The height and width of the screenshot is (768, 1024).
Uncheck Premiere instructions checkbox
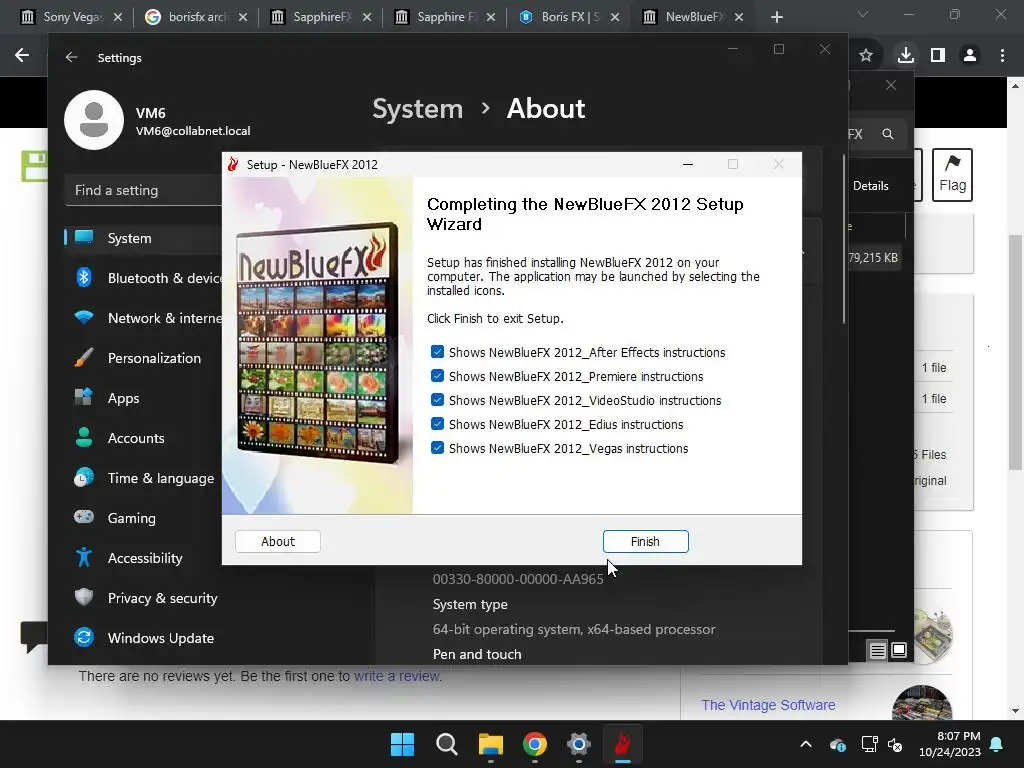(x=438, y=376)
